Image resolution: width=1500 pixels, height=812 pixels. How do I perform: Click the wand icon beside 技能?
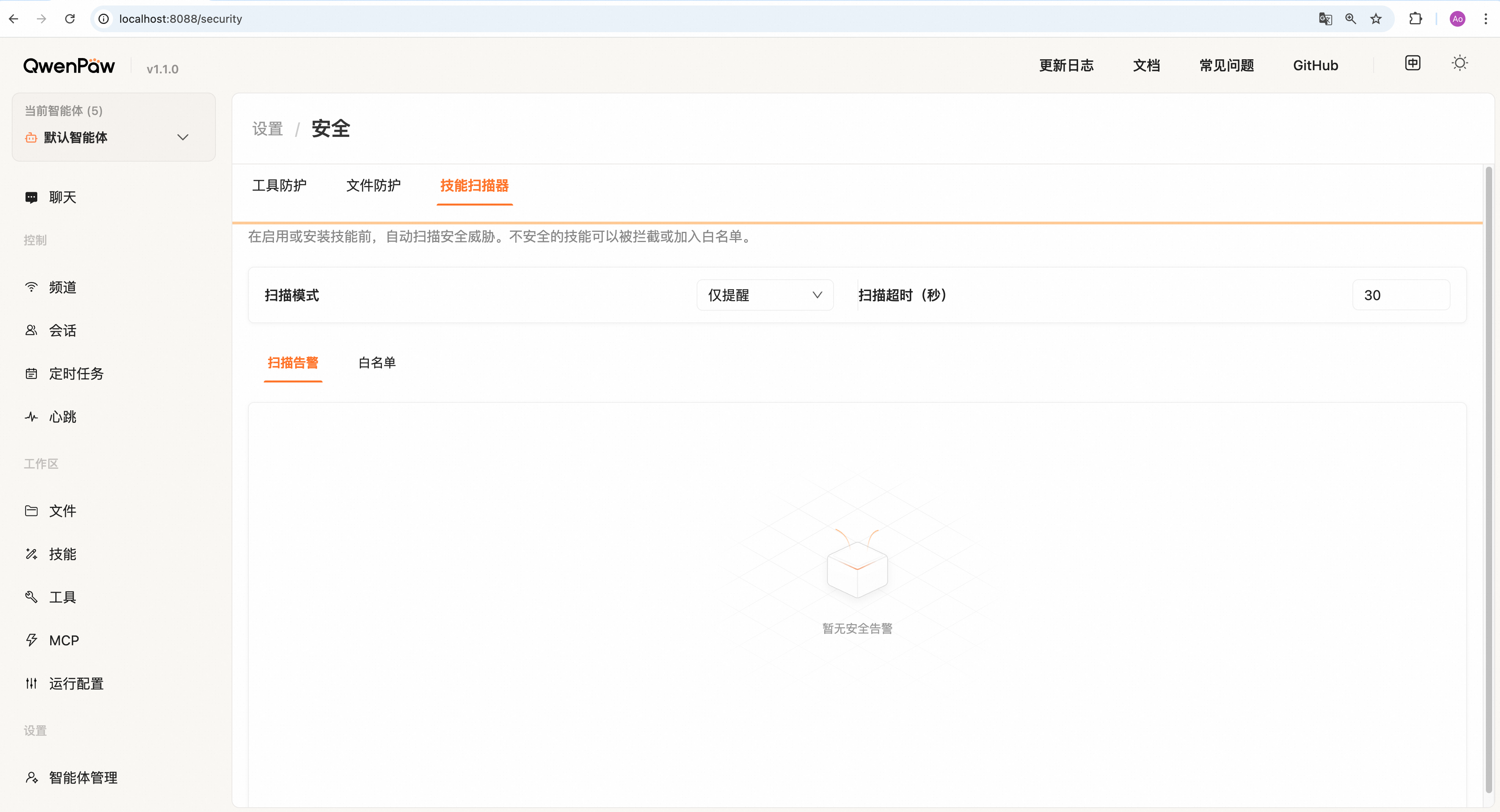[x=31, y=553]
